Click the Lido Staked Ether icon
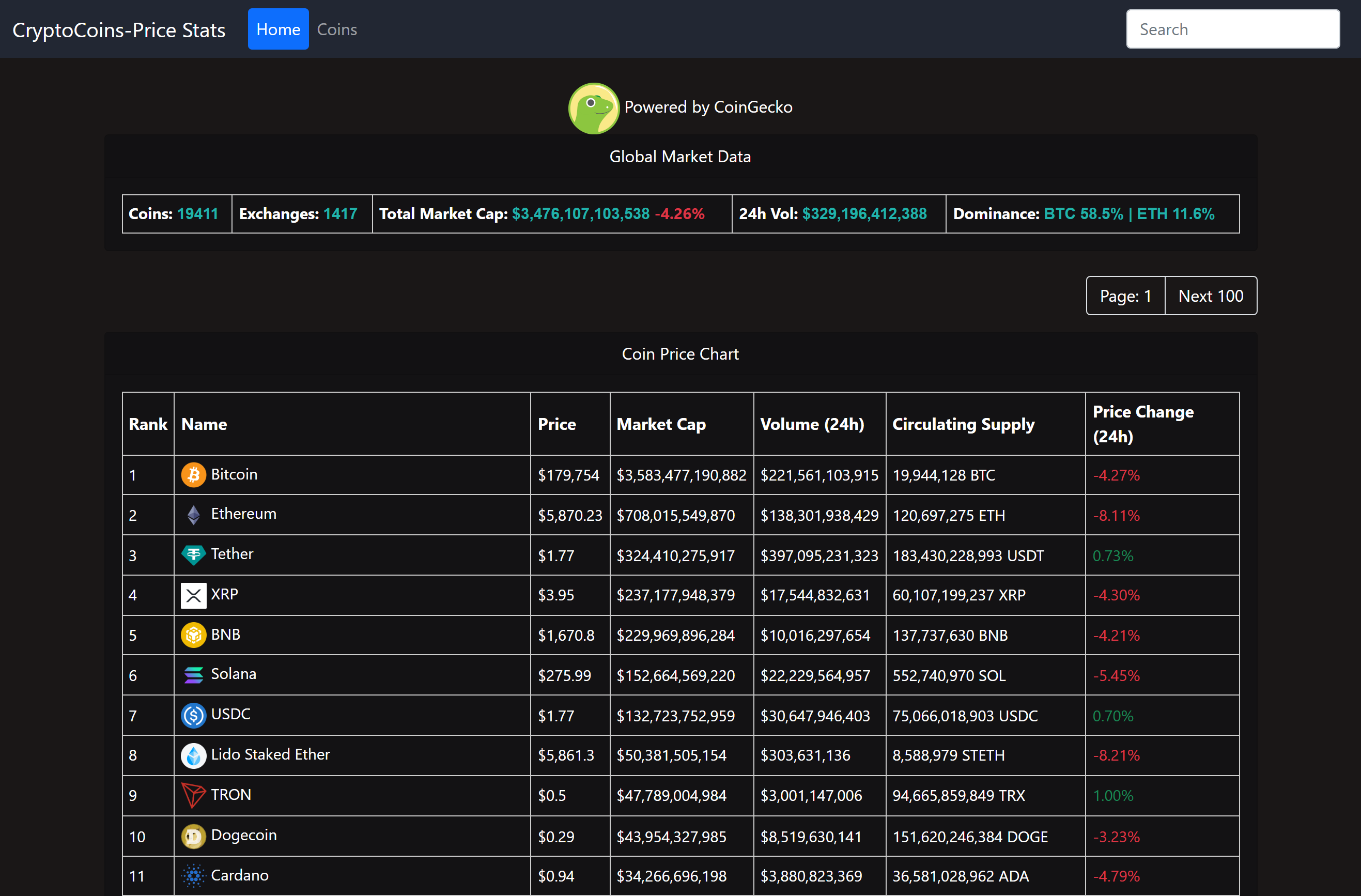 pyautogui.click(x=193, y=755)
